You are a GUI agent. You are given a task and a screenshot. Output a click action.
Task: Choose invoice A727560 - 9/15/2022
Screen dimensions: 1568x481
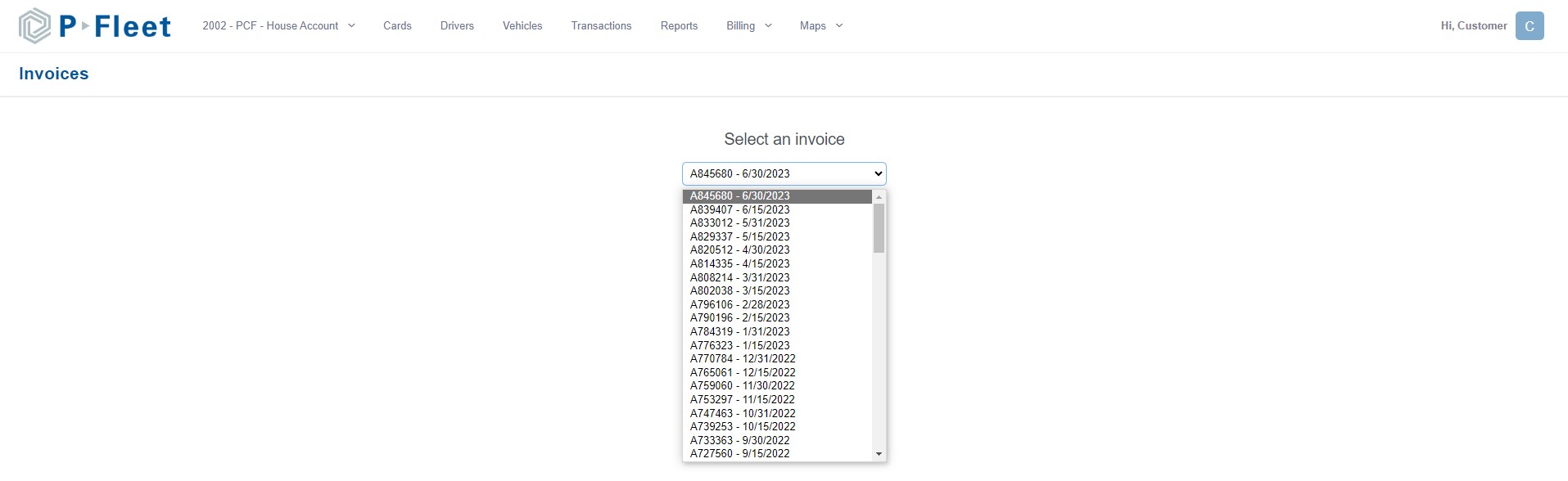[x=739, y=454]
